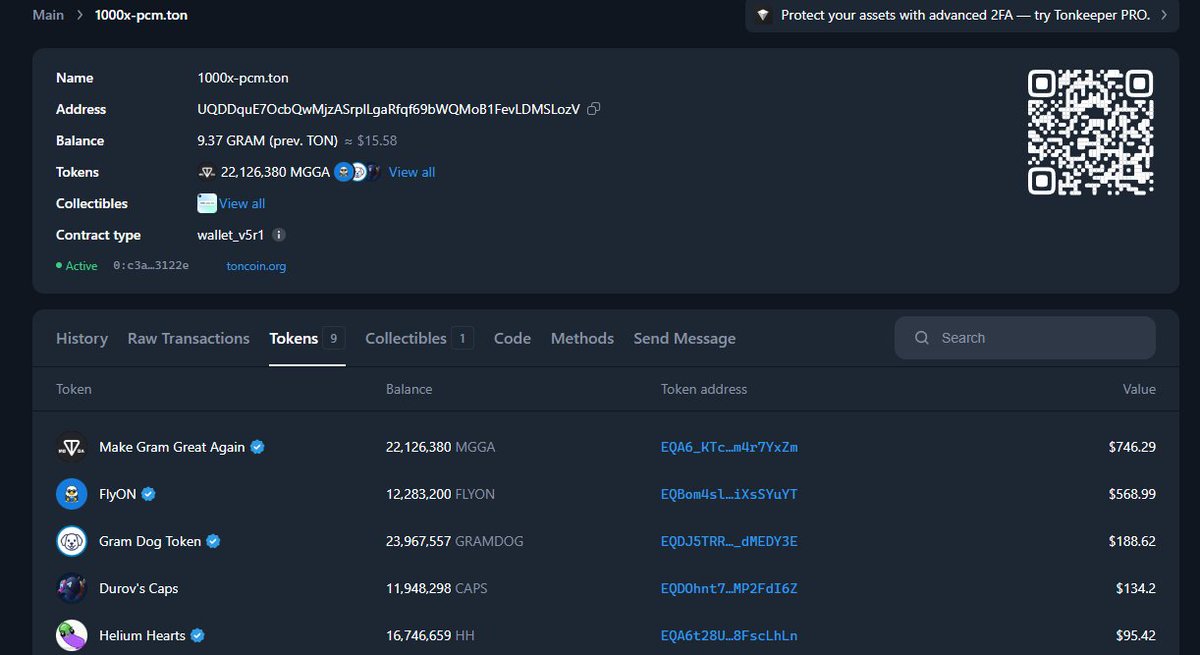Screen dimensions: 1200x655
Task: Click the $746.29 value cell
Action: (x=1132, y=447)
